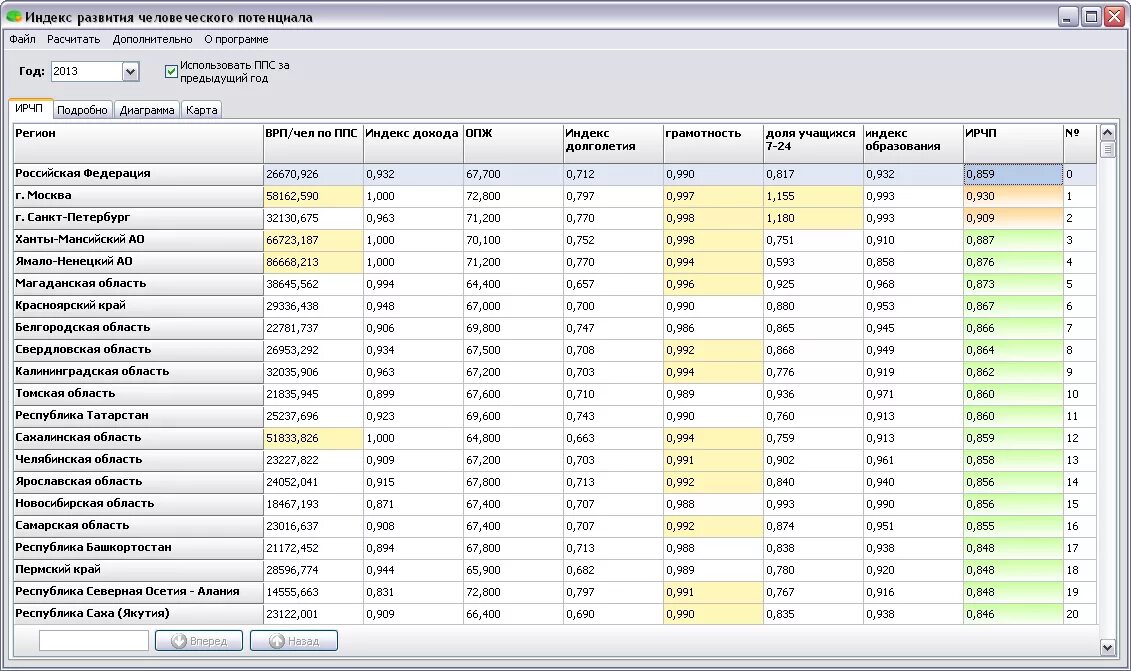Open the О программе menu
The height and width of the screenshot is (671, 1131).
click(x=236, y=39)
